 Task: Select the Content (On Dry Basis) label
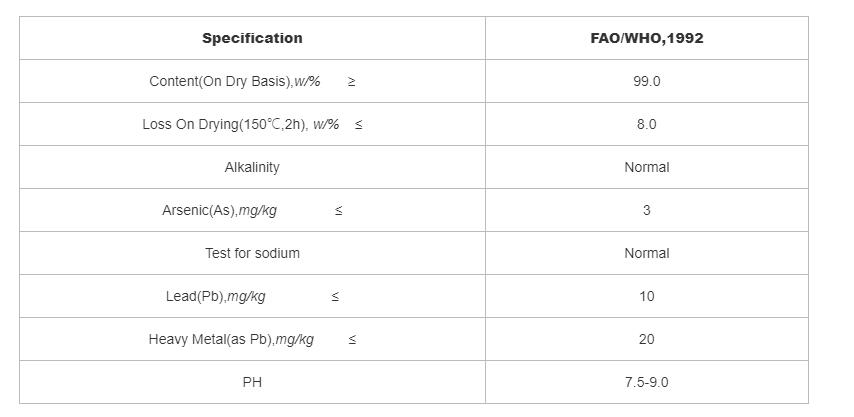235,81
